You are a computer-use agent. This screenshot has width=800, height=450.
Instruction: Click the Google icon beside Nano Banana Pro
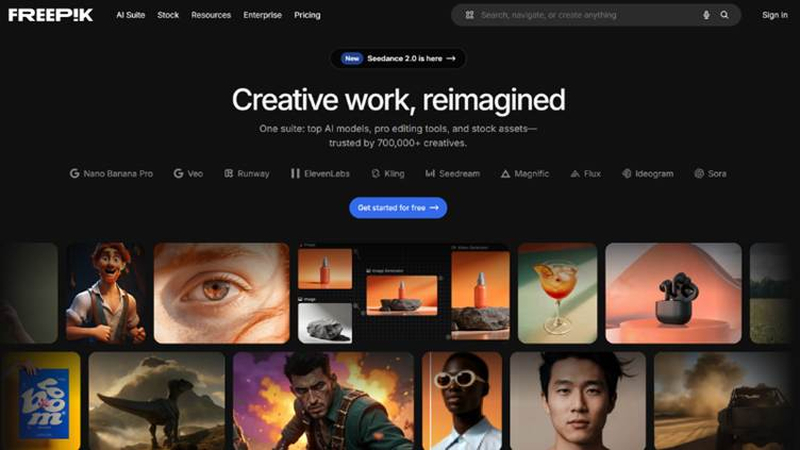(x=74, y=173)
